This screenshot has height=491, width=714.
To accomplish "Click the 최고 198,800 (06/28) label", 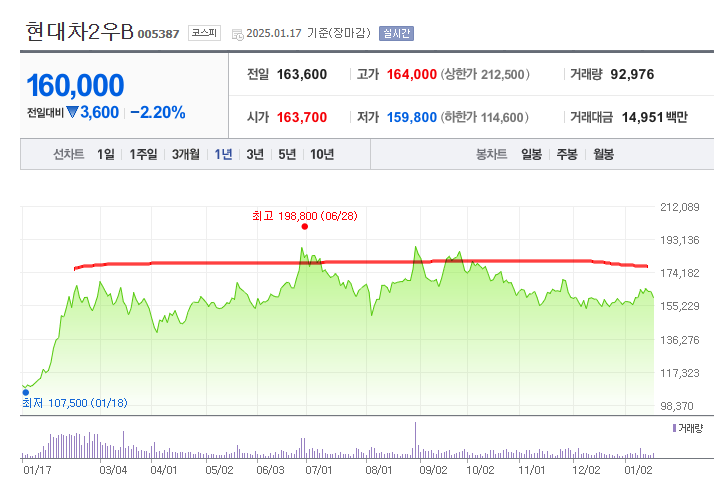I will click(305, 216).
